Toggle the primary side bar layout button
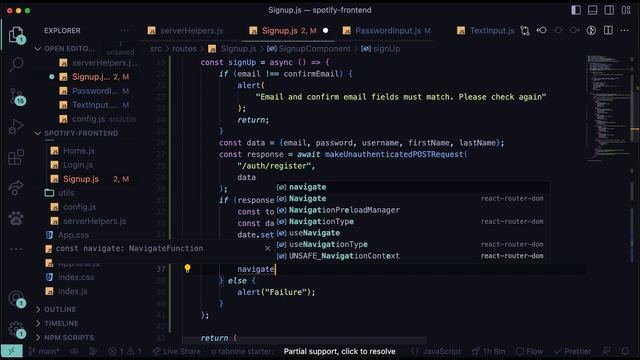640x360 pixels. tap(576, 10)
